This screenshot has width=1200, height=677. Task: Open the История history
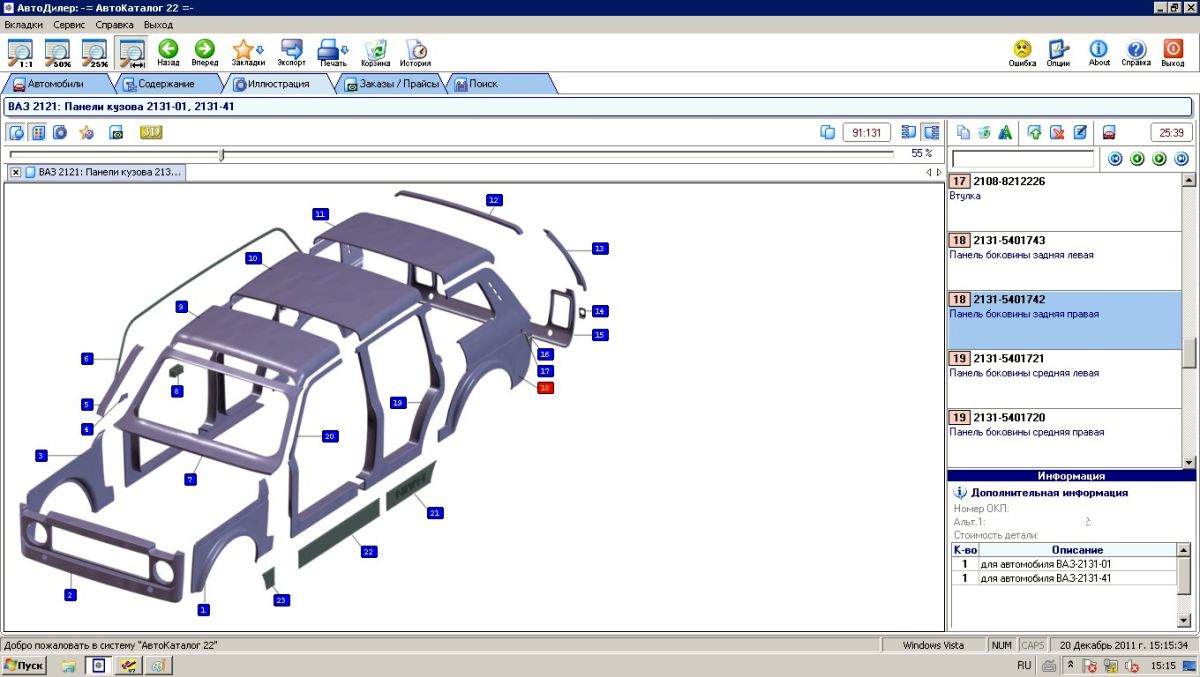tap(416, 52)
